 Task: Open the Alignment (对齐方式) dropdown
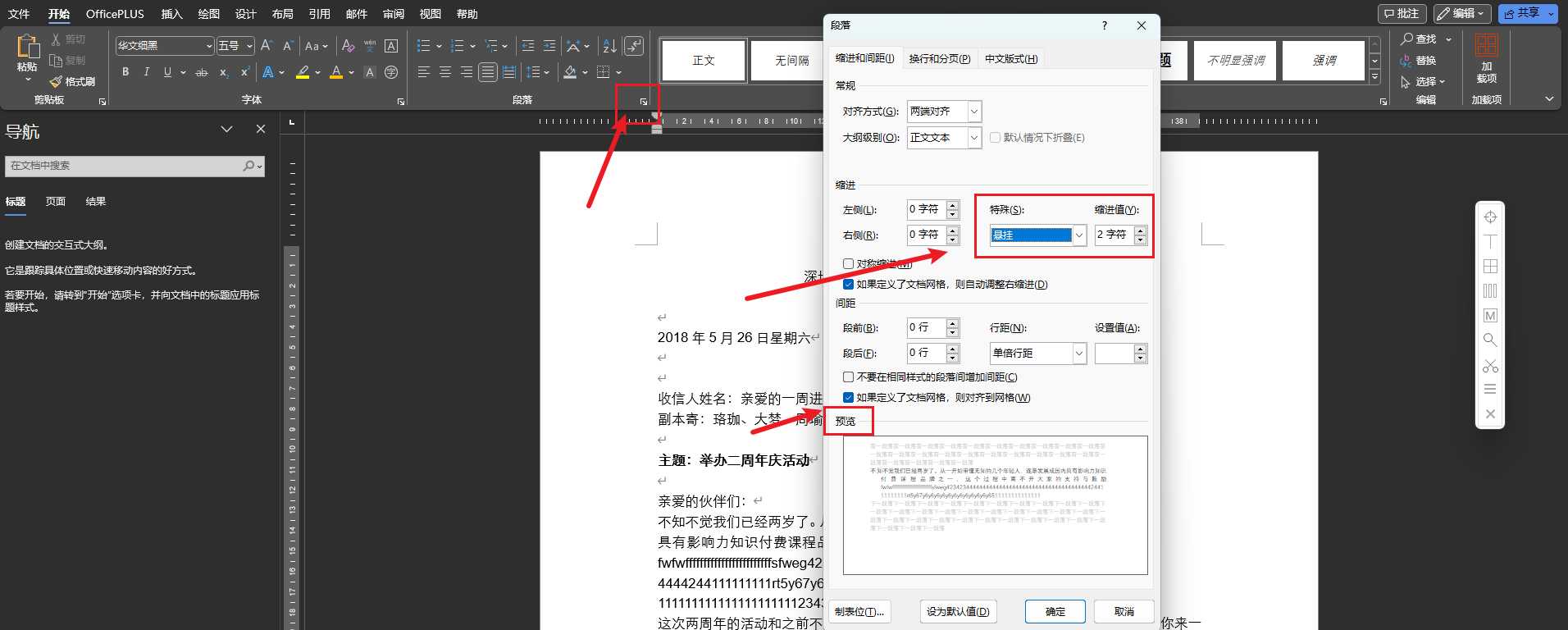974,112
